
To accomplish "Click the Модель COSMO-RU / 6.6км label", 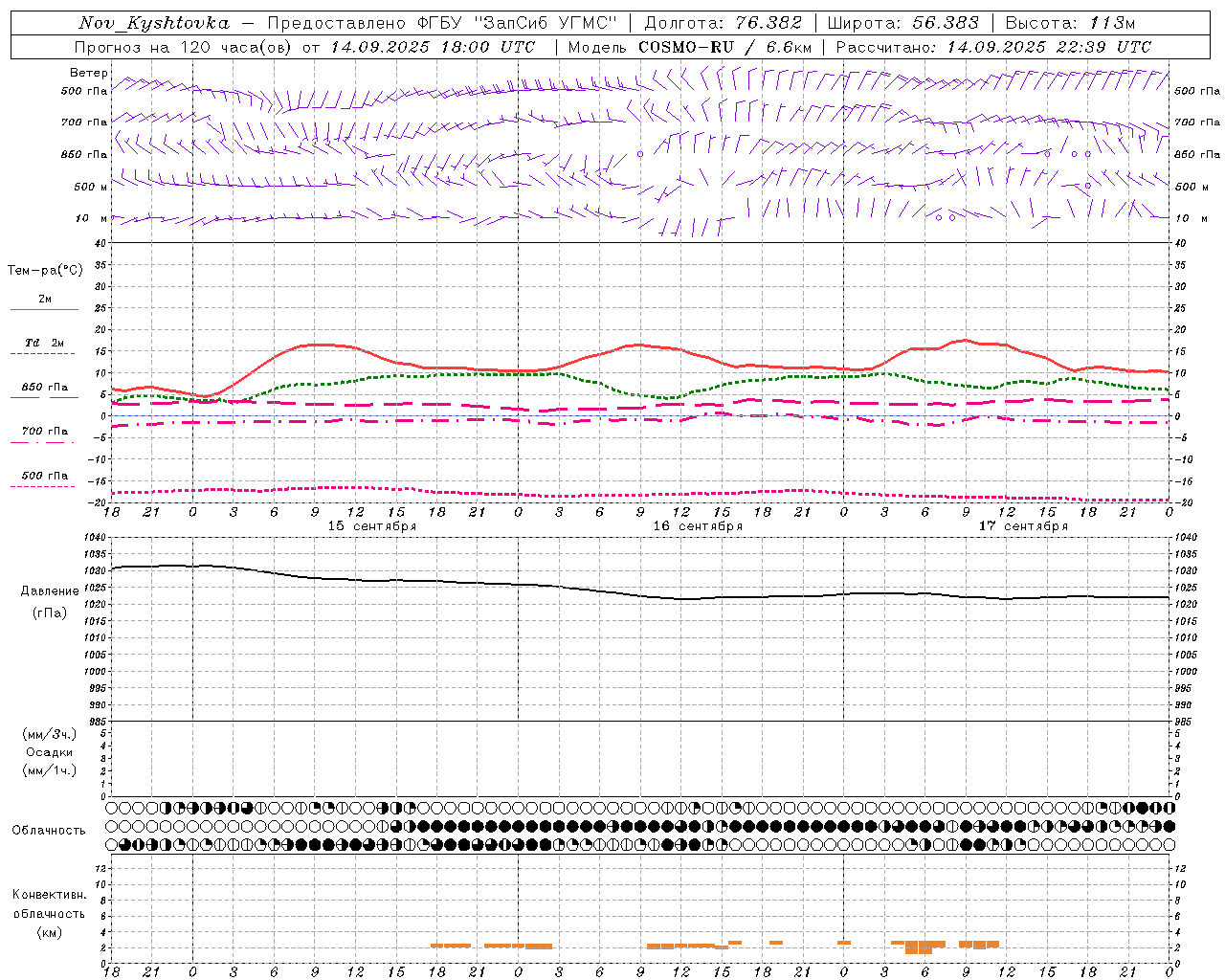I will tap(690, 47).
